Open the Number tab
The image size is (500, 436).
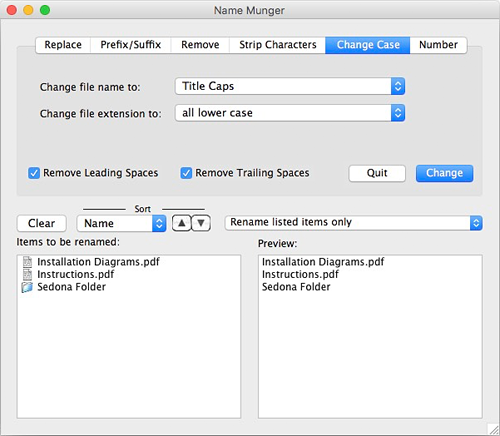coord(438,45)
